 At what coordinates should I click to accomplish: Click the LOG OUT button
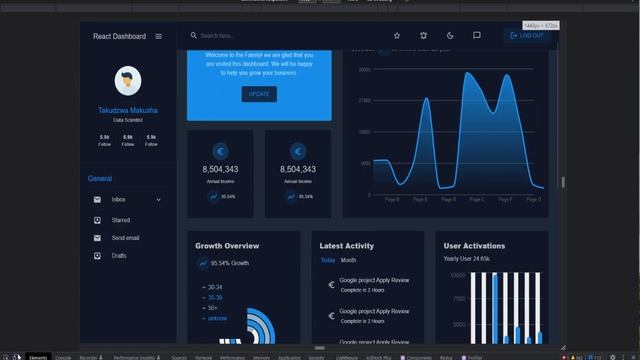pos(527,36)
